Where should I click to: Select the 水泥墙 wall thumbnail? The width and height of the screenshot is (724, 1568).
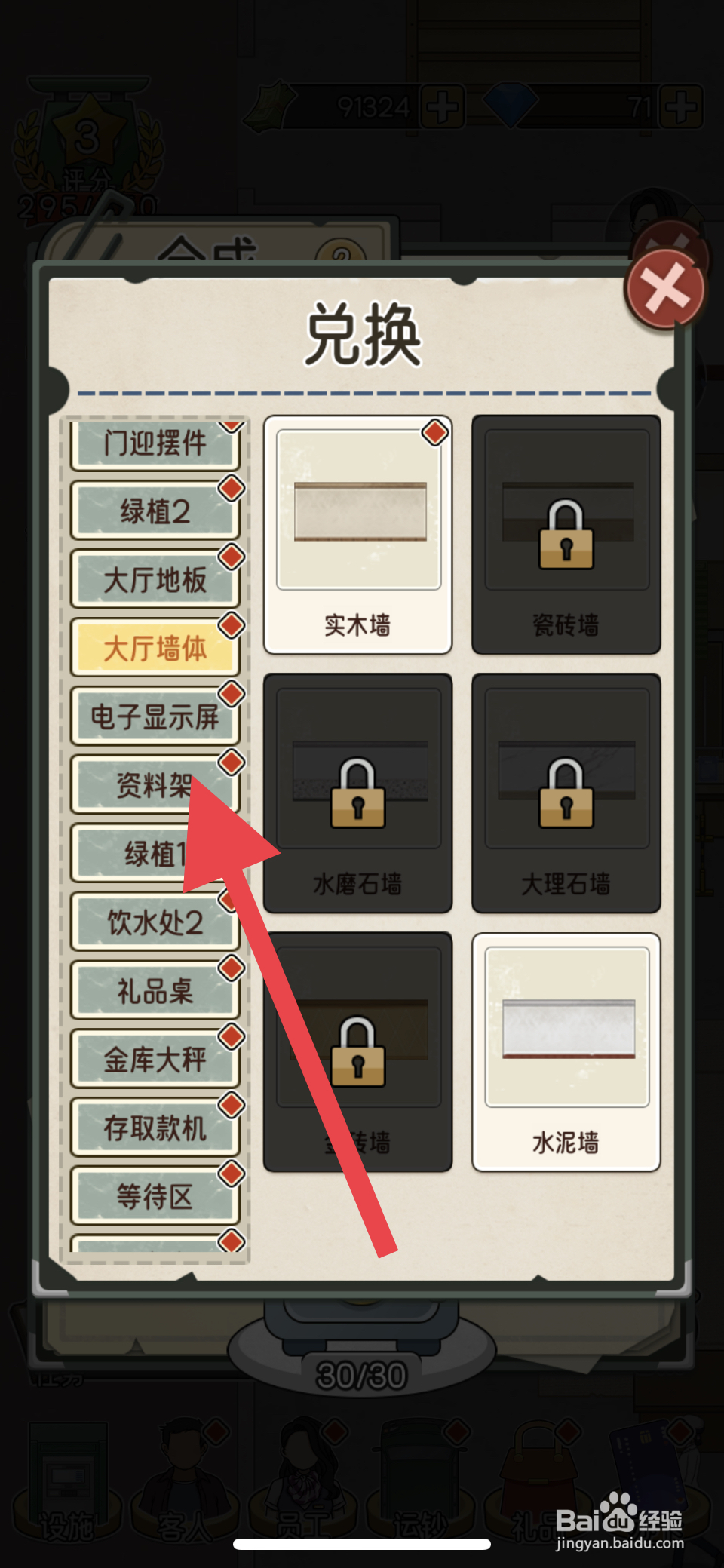[566, 1027]
